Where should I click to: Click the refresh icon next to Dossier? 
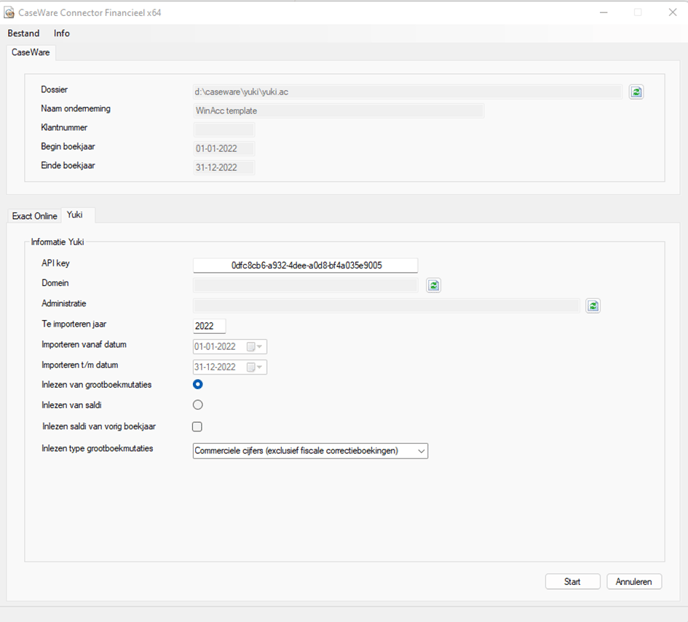coord(636,92)
